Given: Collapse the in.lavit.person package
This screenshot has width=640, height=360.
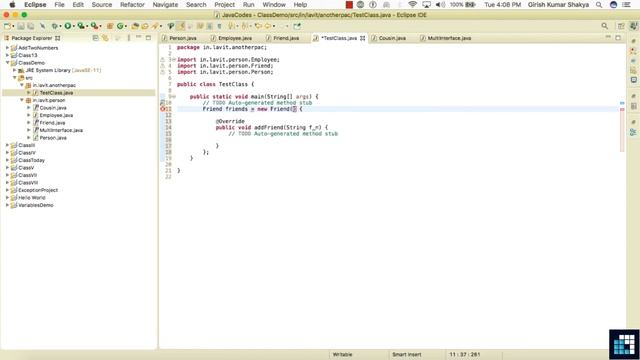Looking at the screenshot, I should [22, 100].
